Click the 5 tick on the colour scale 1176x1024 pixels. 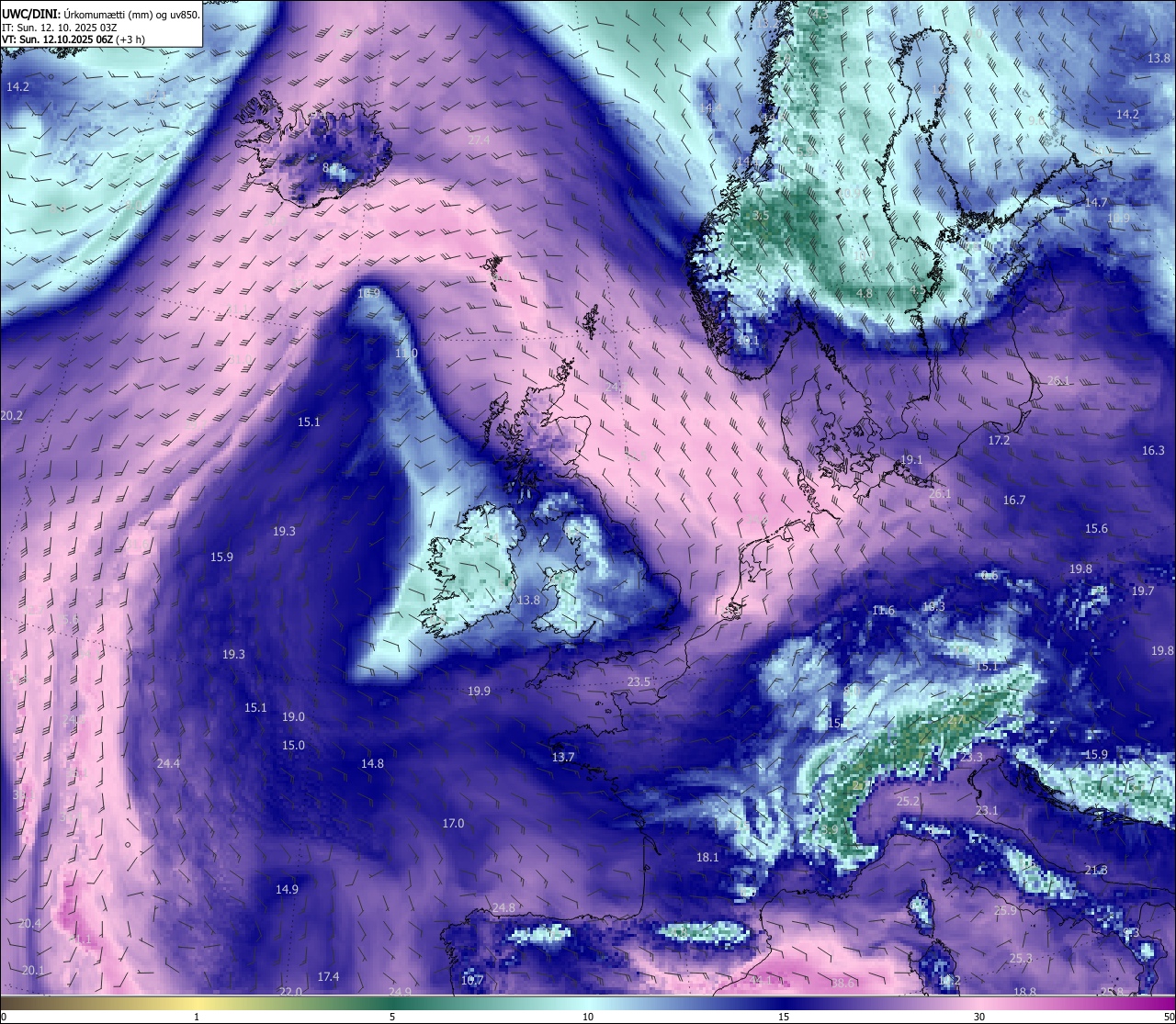[392, 1017]
